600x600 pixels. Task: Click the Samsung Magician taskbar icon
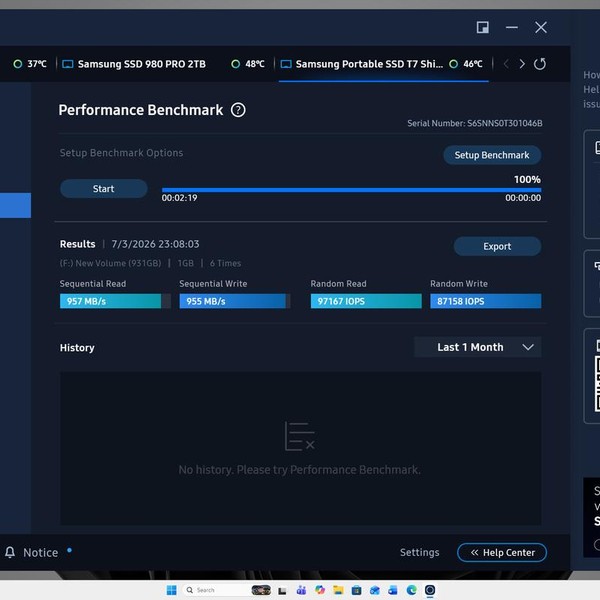(430, 590)
